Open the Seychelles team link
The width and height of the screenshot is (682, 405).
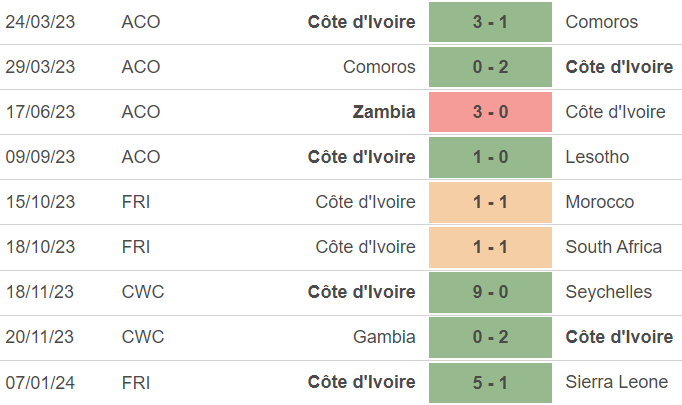click(x=608, y=292)
